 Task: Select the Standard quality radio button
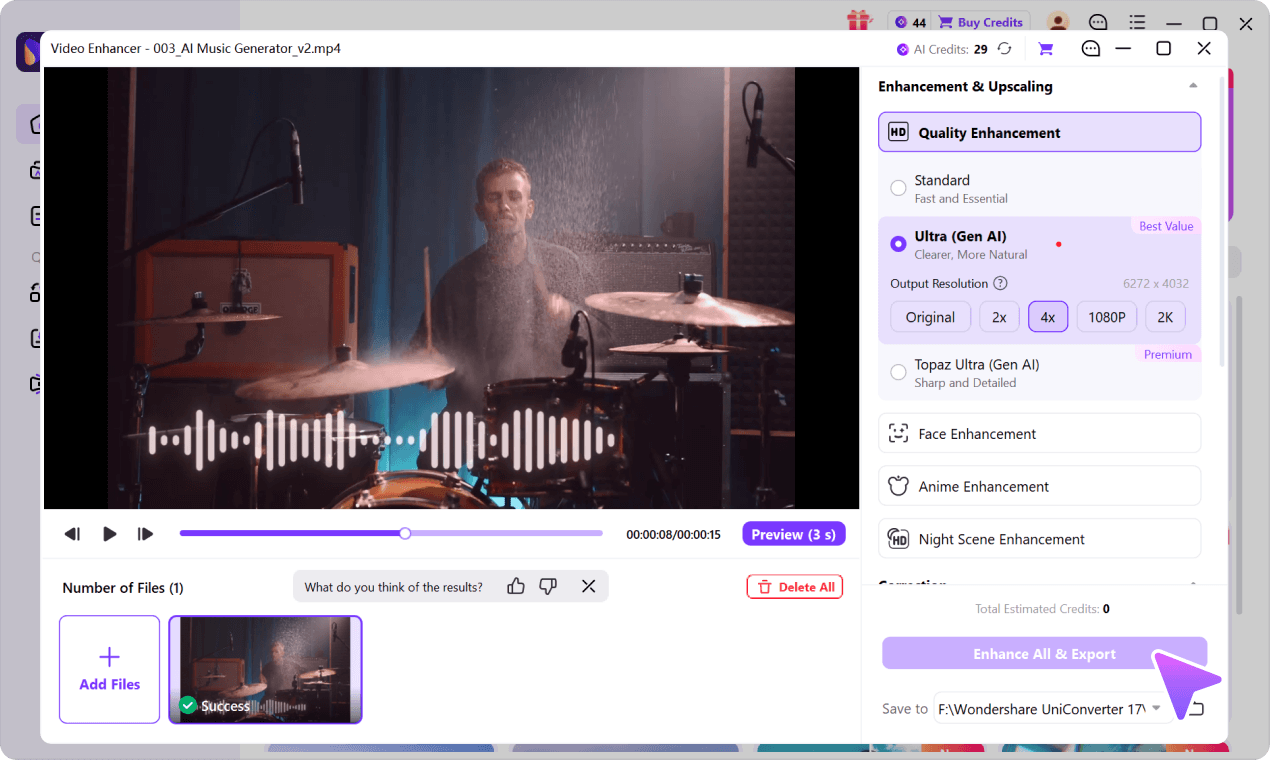[x=898, y=188]
